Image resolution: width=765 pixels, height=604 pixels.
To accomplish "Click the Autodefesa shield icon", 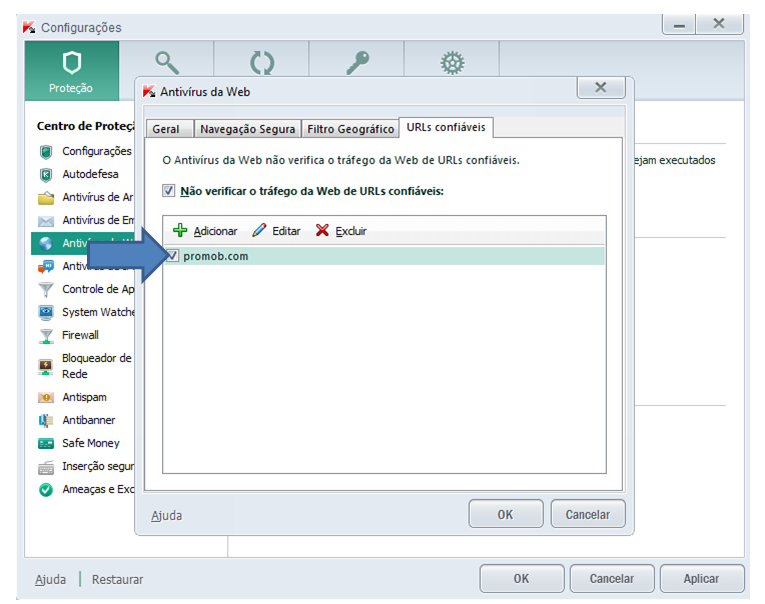I will click(x=46, y=174).
